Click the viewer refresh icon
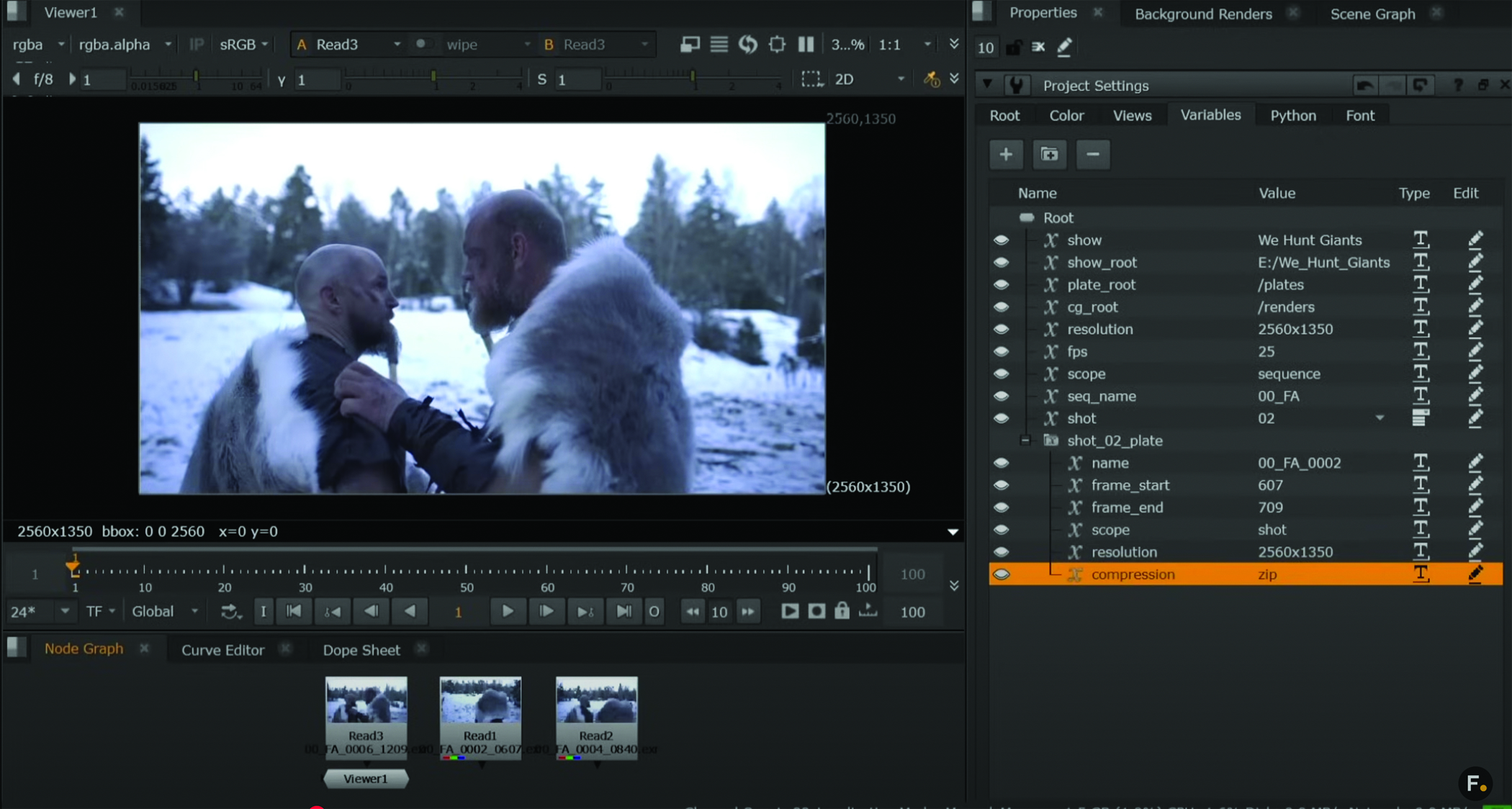This screenshot has height=809, width=1512. (x=748, y=45)
